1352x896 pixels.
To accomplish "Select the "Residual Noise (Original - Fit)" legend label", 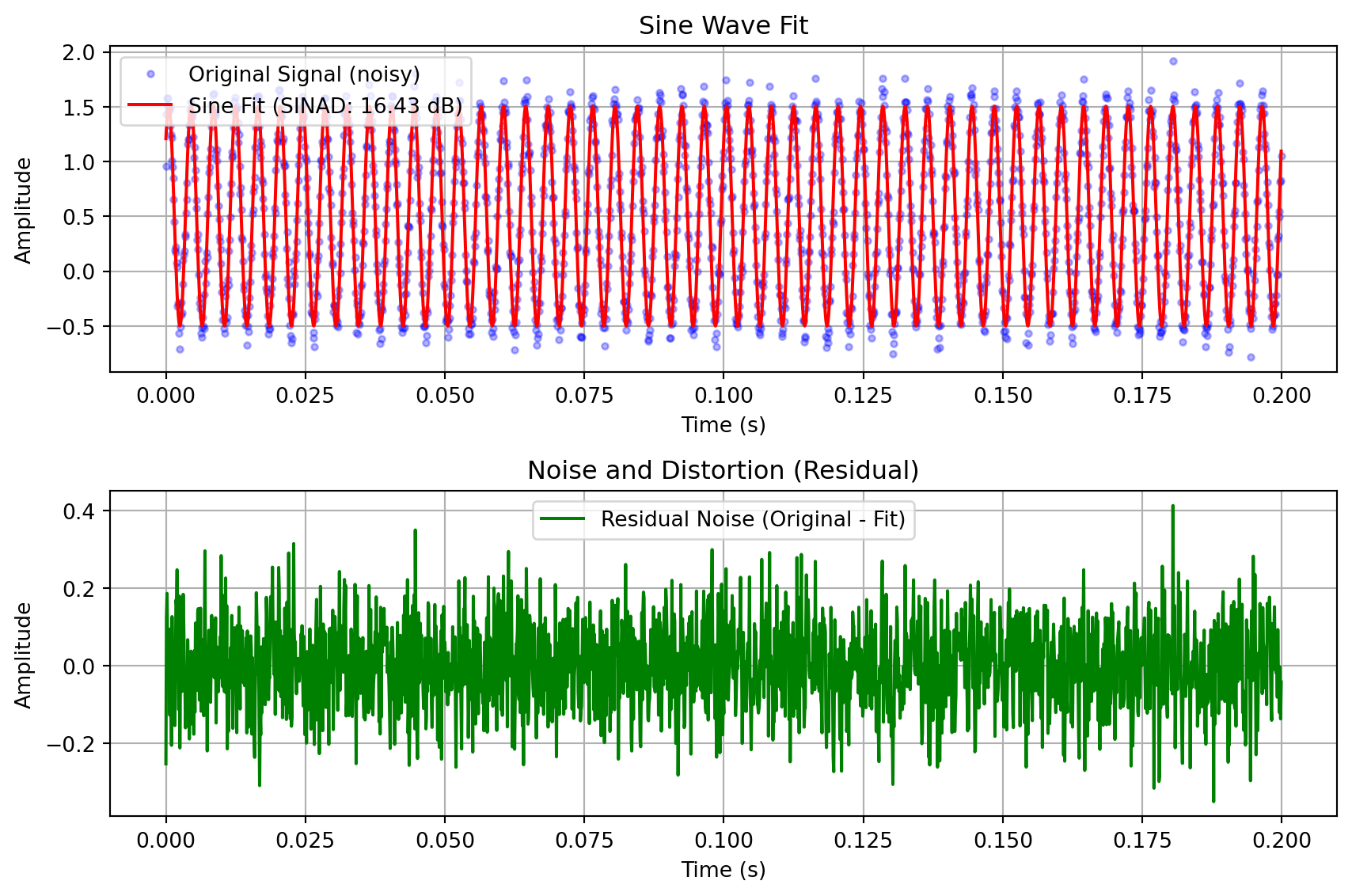I will (753, 519).
